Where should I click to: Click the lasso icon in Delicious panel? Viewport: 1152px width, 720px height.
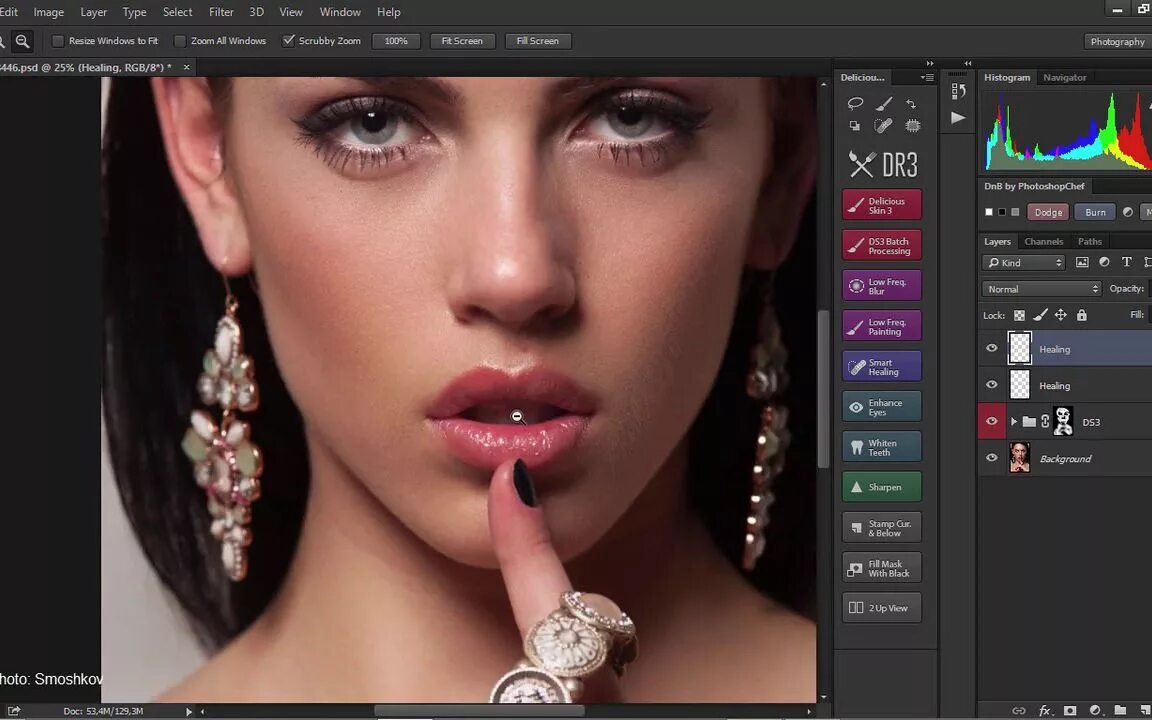(x=855, y=104)
